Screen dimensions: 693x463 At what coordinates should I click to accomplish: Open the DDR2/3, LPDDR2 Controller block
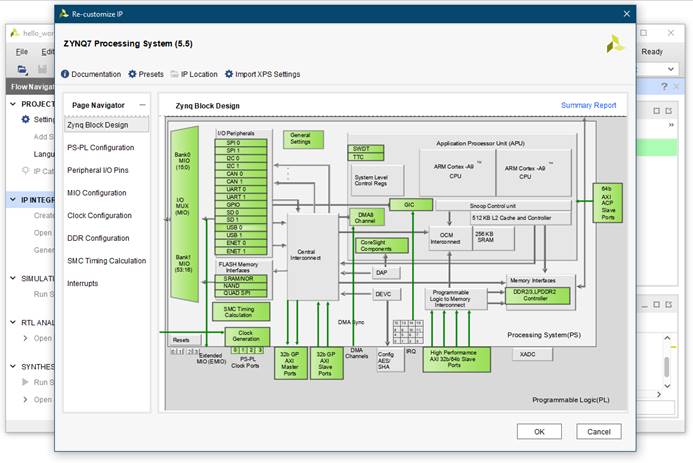point(541,294)
